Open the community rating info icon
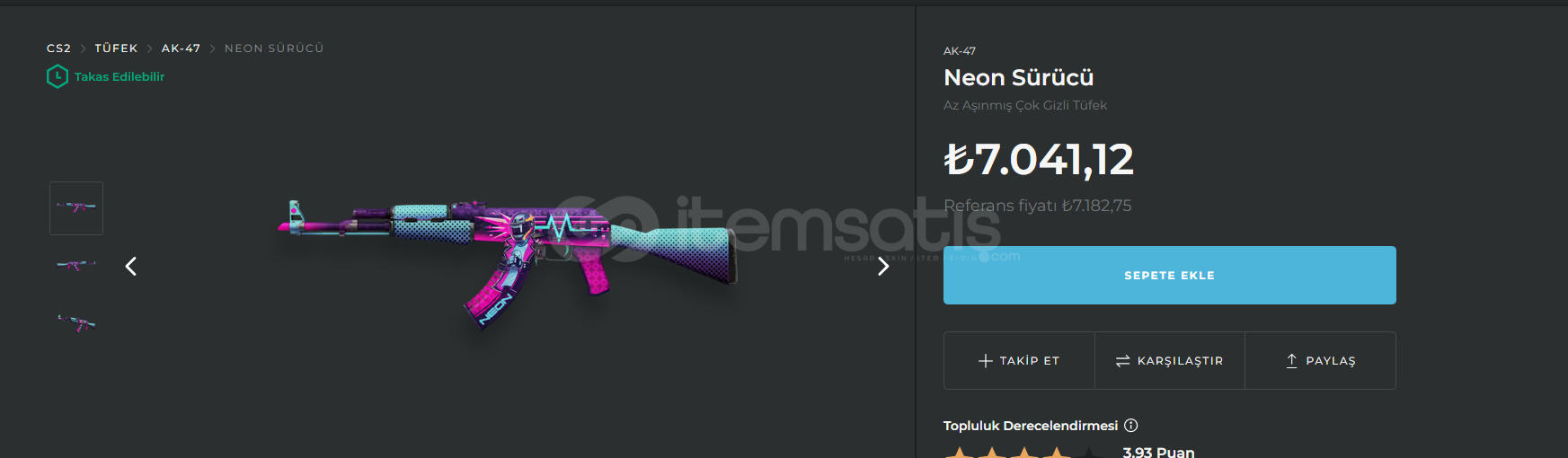This screenshot has width=1568, height=458. point(1131,426)
